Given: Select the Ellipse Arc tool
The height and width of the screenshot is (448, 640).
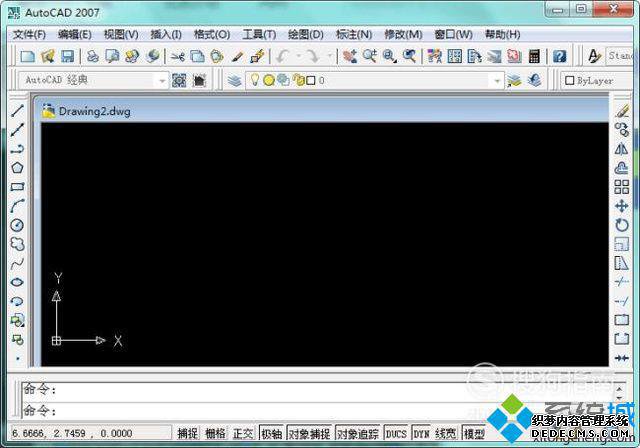Looking at the screenshot, I should 17,301.
